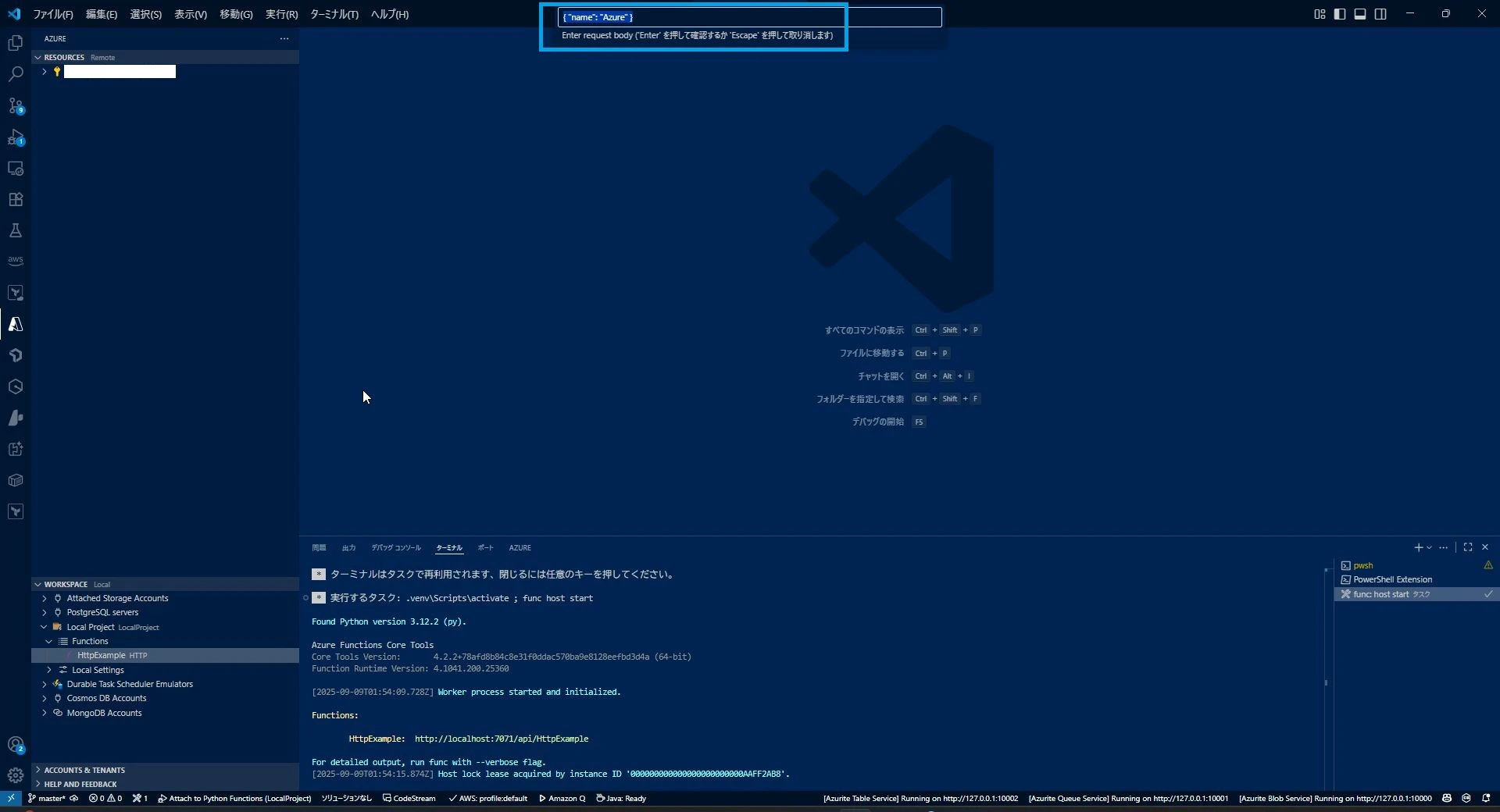Open the 選択(S) menu
Image resolution: width=1500 pixels, height=812 pixels.
146,14
